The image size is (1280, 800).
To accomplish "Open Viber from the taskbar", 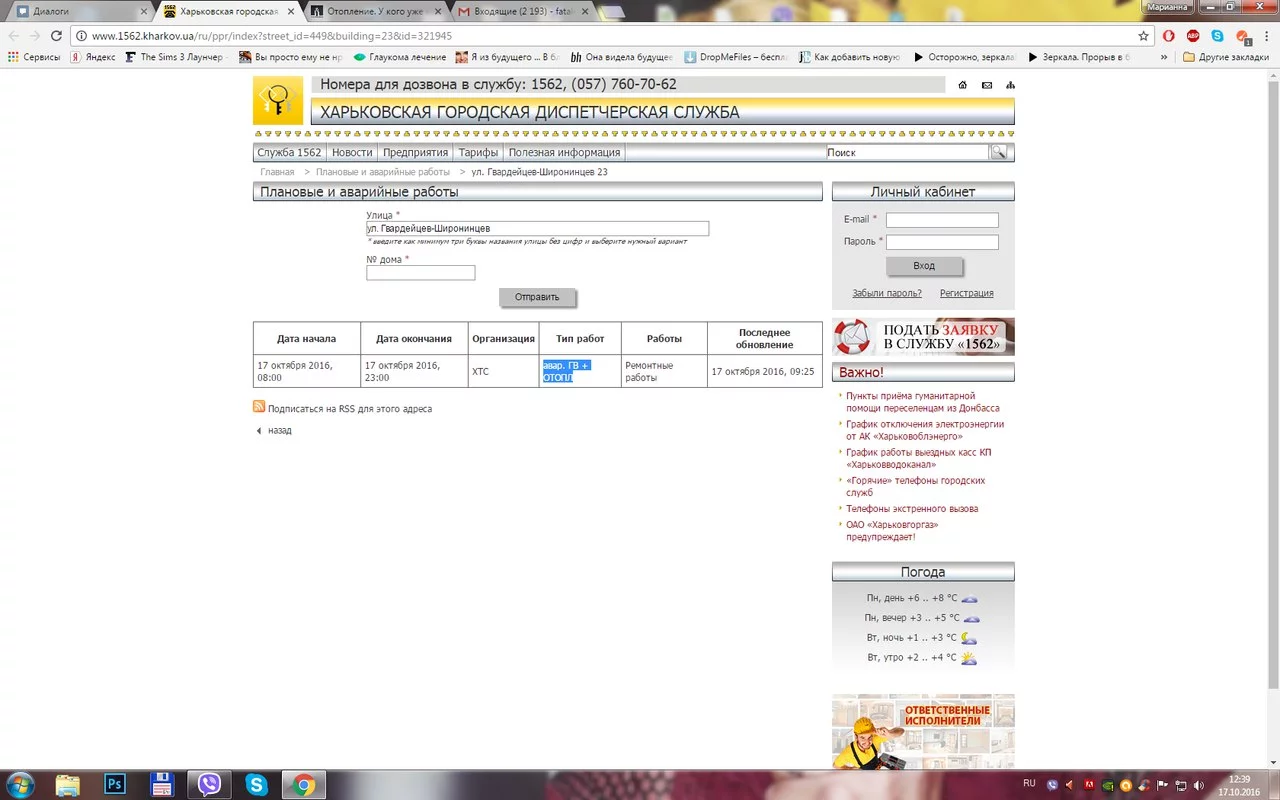I will point(209,785).
